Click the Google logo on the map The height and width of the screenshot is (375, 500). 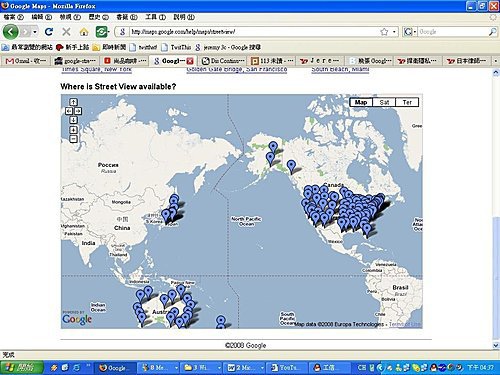click(x=77, y=319)
